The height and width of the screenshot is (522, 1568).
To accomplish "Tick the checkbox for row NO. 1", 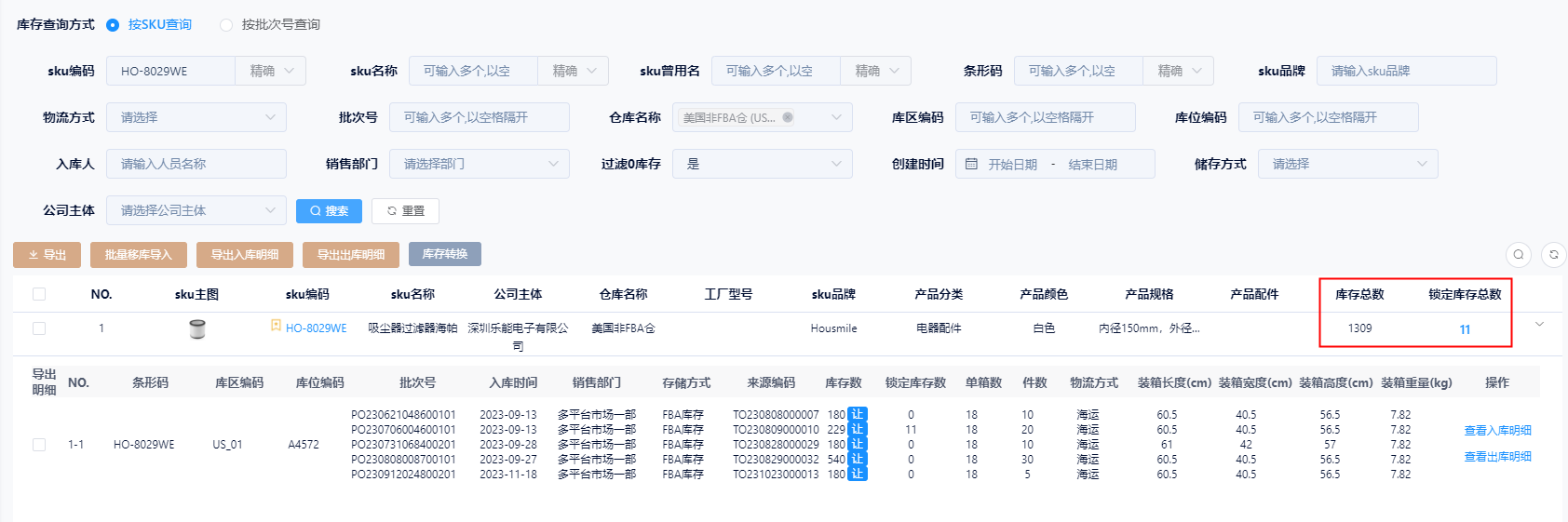I will (x=39, y=328).
